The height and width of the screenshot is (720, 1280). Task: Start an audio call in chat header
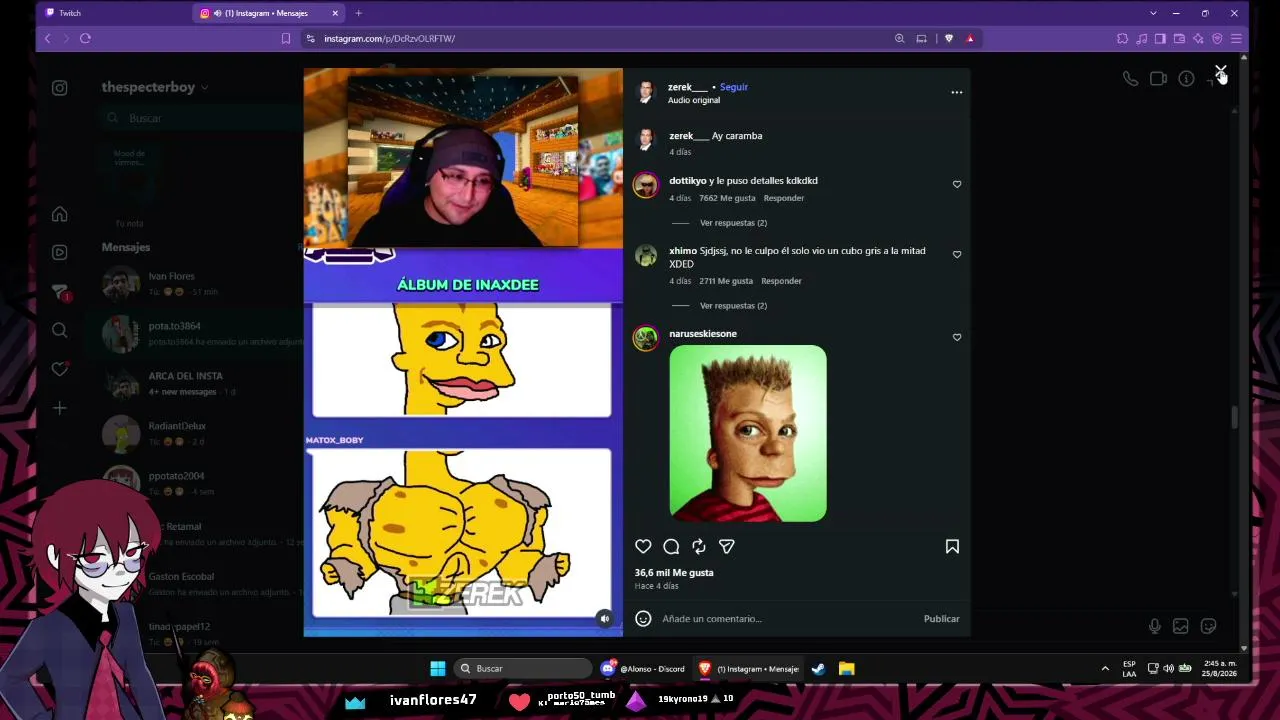pos(1130,79)
